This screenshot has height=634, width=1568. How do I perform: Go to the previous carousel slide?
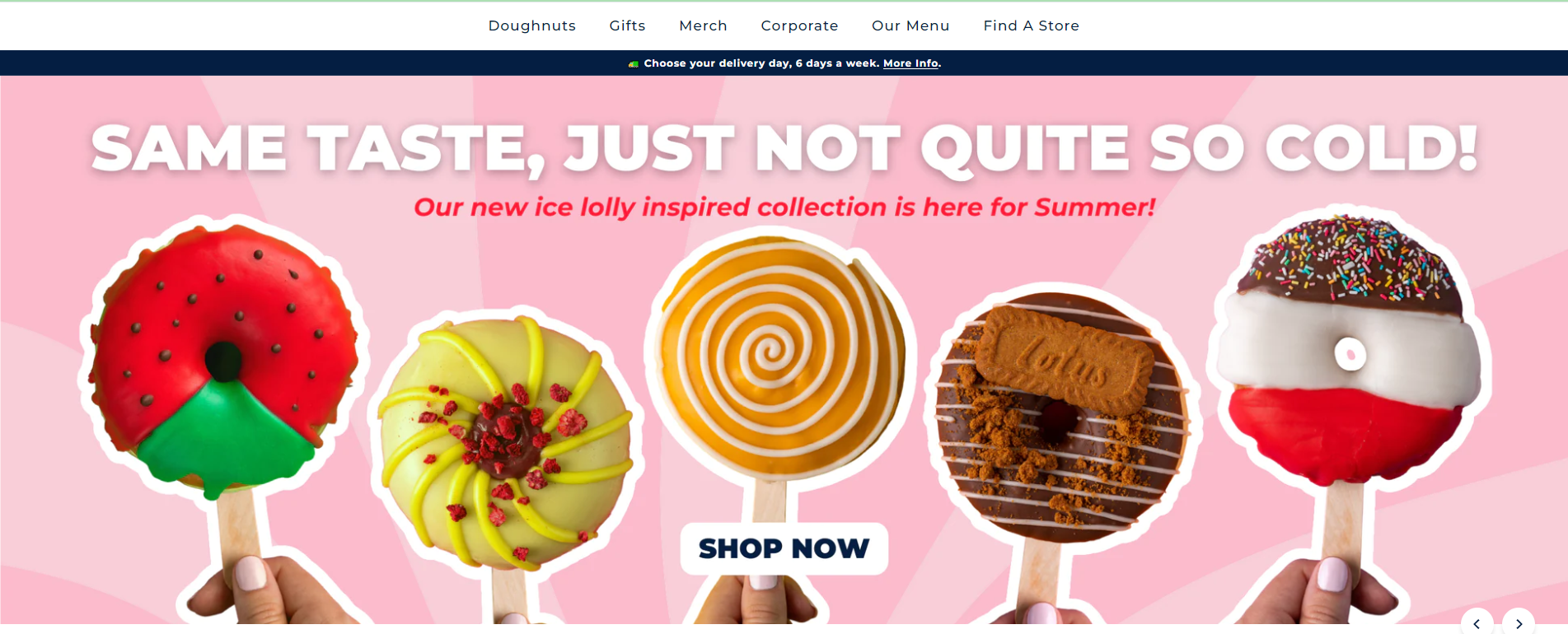(1477, 623)
